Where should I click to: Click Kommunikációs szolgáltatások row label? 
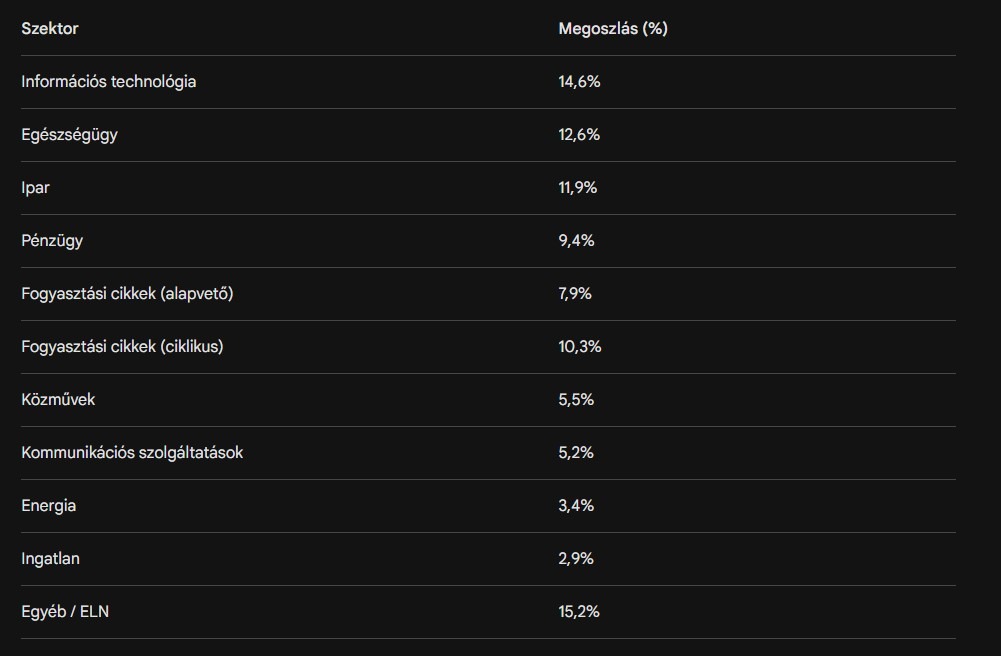click(x=132, y=453)
